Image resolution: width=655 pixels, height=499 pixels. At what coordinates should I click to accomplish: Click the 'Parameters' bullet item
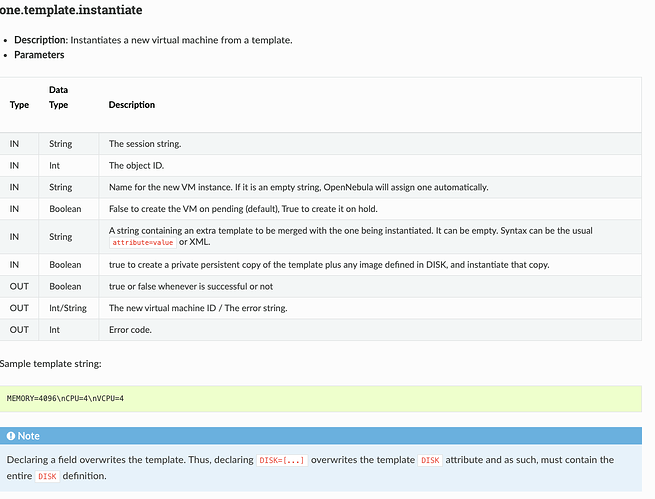[x=39, y=55]
